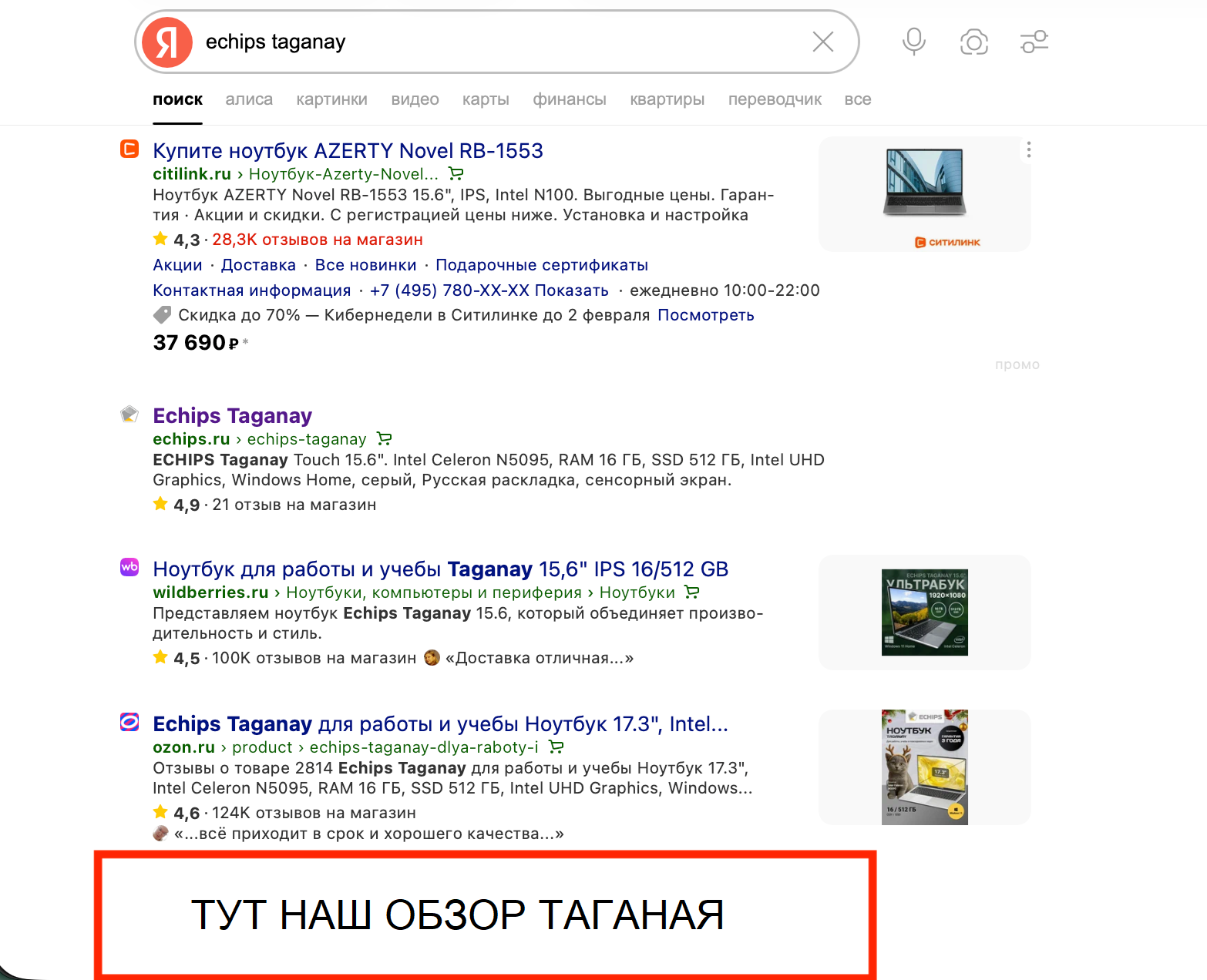Open search settings sliders icon
Image resolution: width=1207 pixels, height=980 pixels.
[x=1034, y=42]
